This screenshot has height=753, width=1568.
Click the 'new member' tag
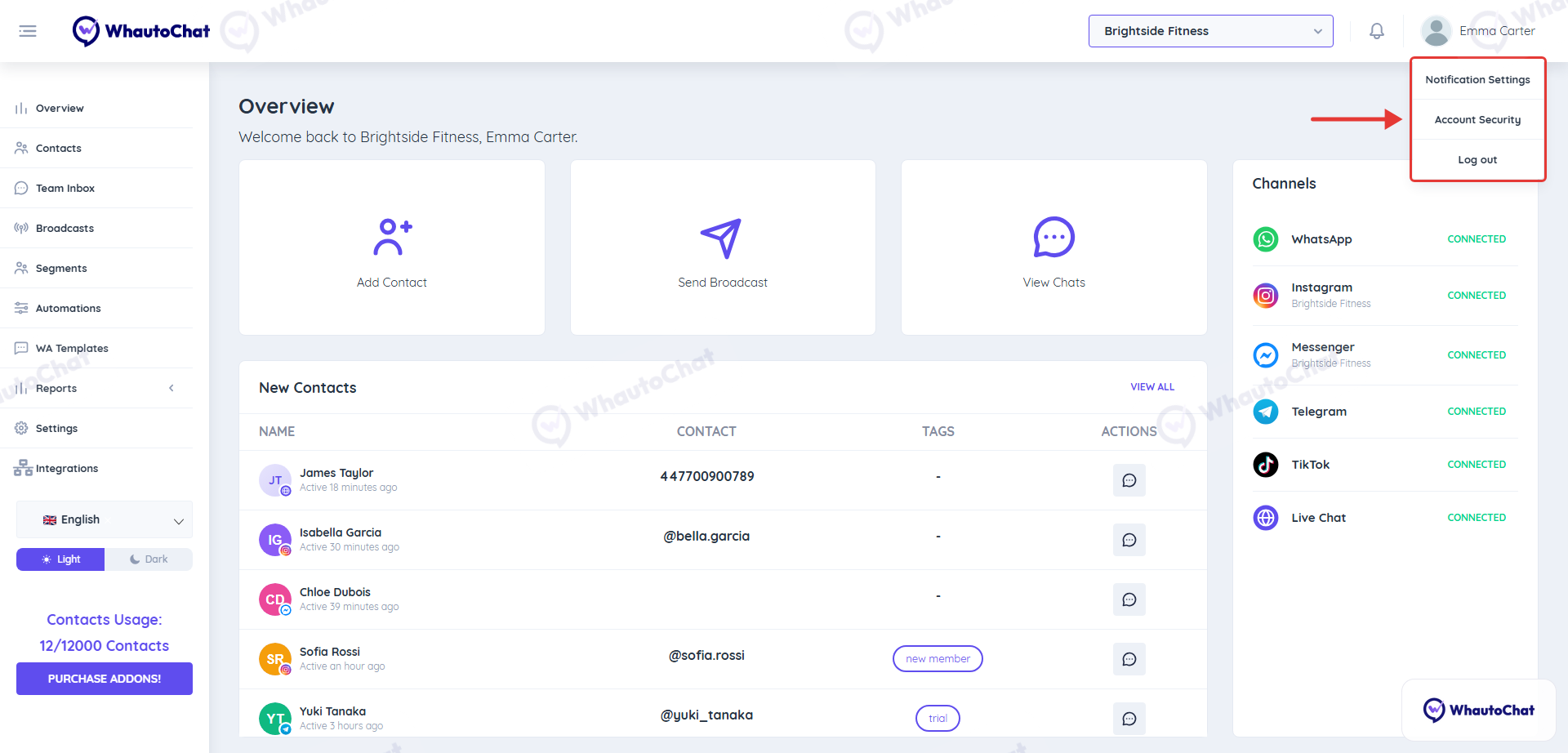(938, 659)
